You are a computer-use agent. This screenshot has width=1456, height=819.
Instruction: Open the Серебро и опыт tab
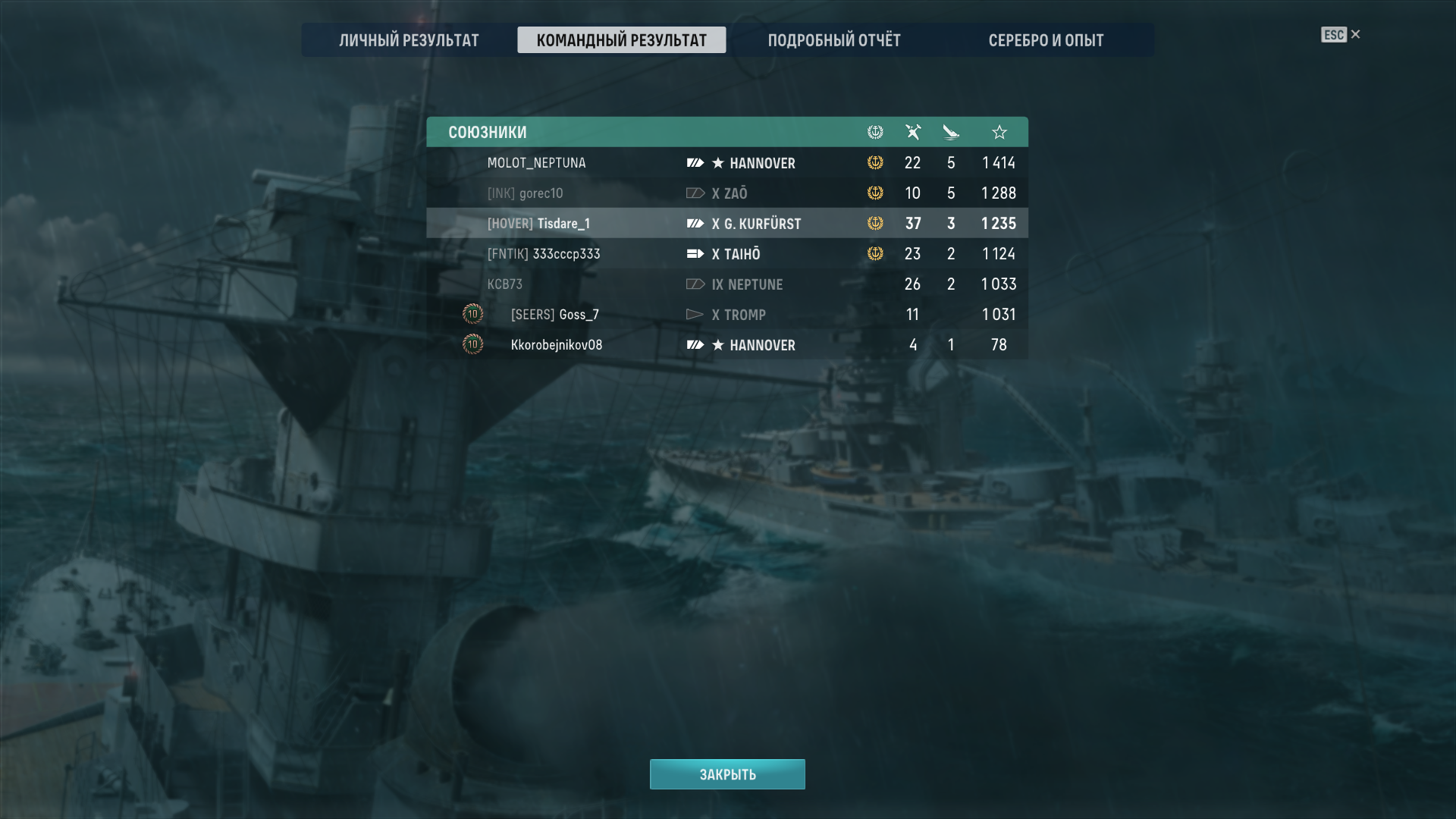point(1046,40)
